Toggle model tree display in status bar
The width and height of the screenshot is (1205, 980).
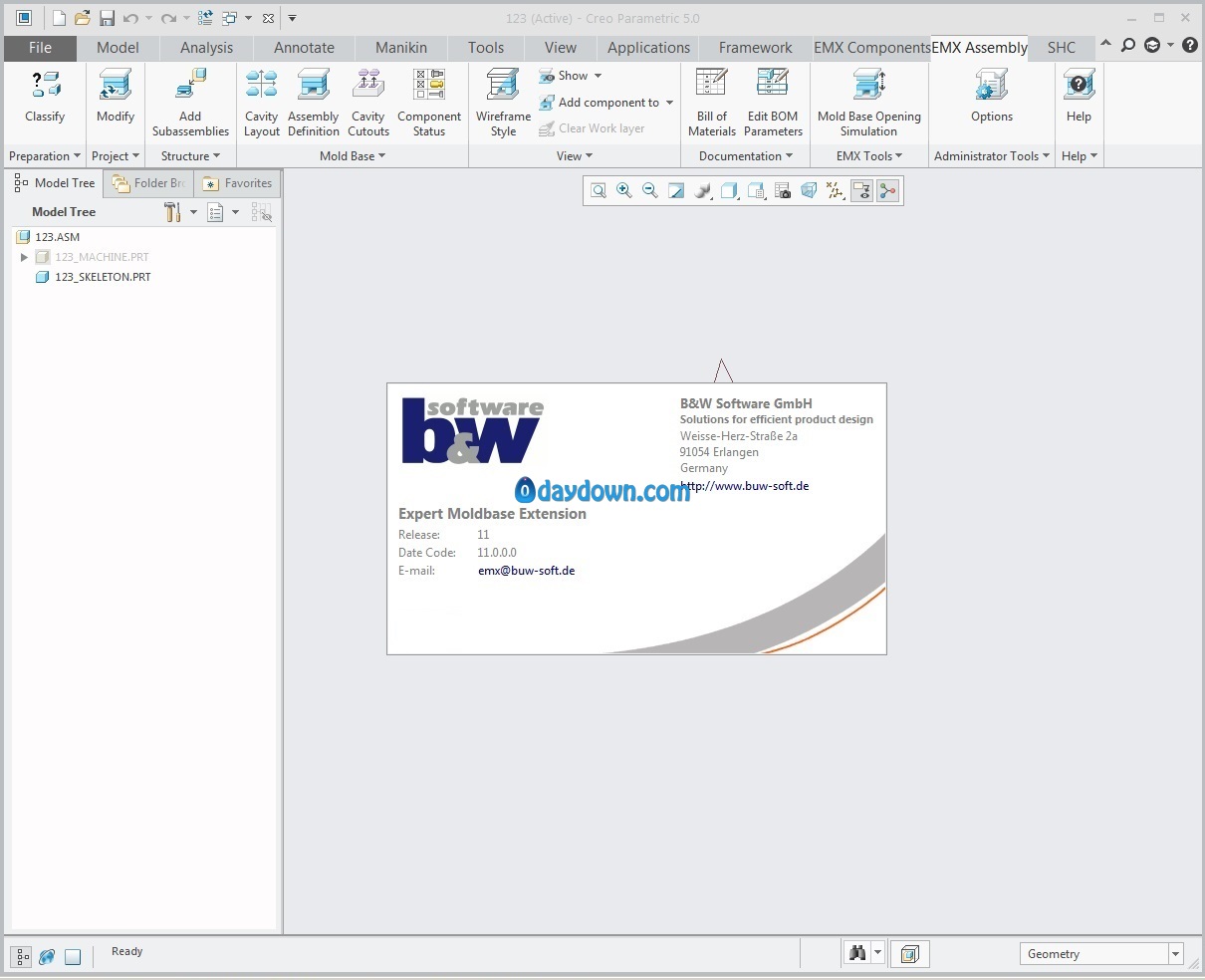[22, 956]
